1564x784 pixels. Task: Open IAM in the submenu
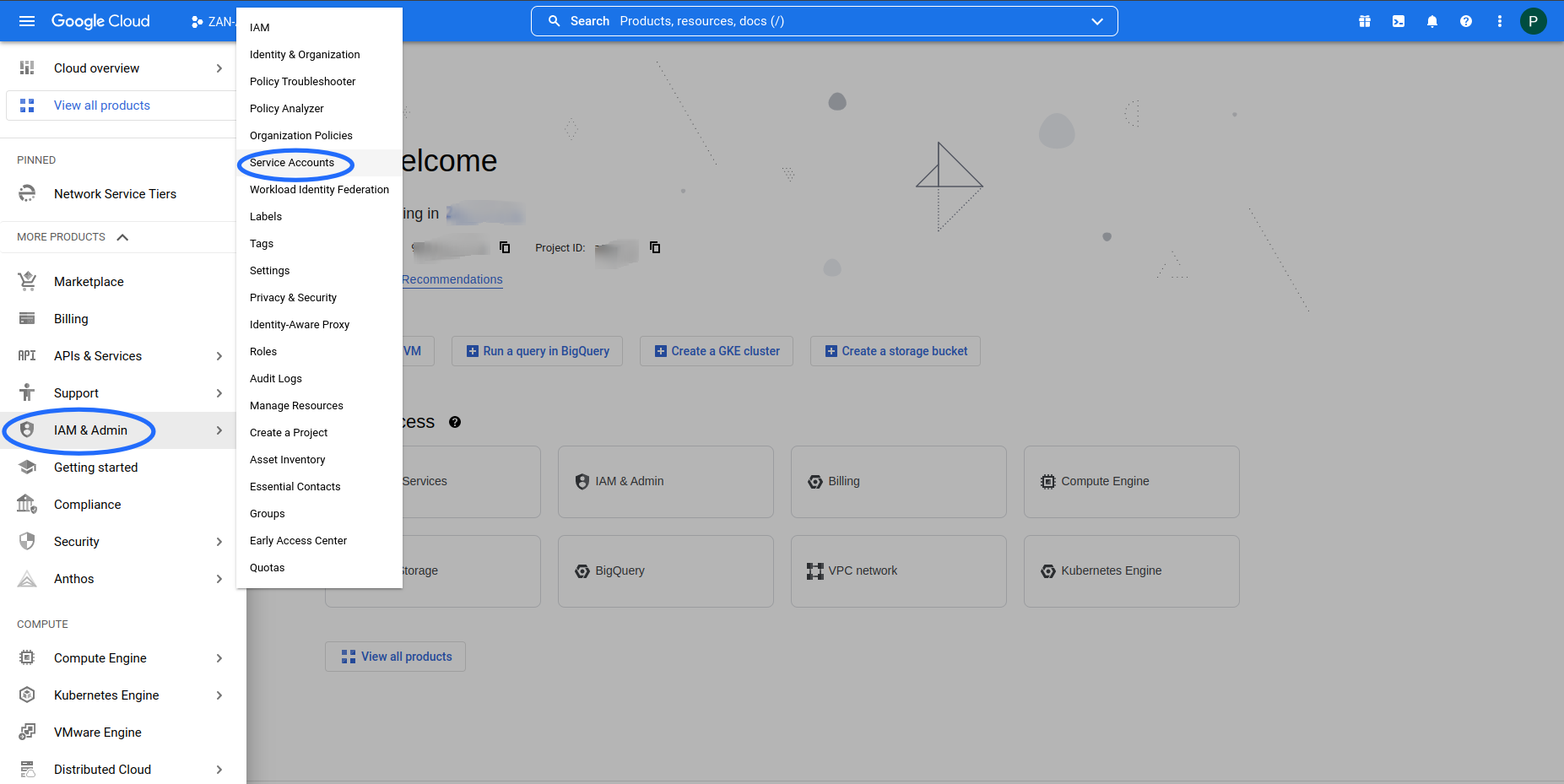coord(319,28)
